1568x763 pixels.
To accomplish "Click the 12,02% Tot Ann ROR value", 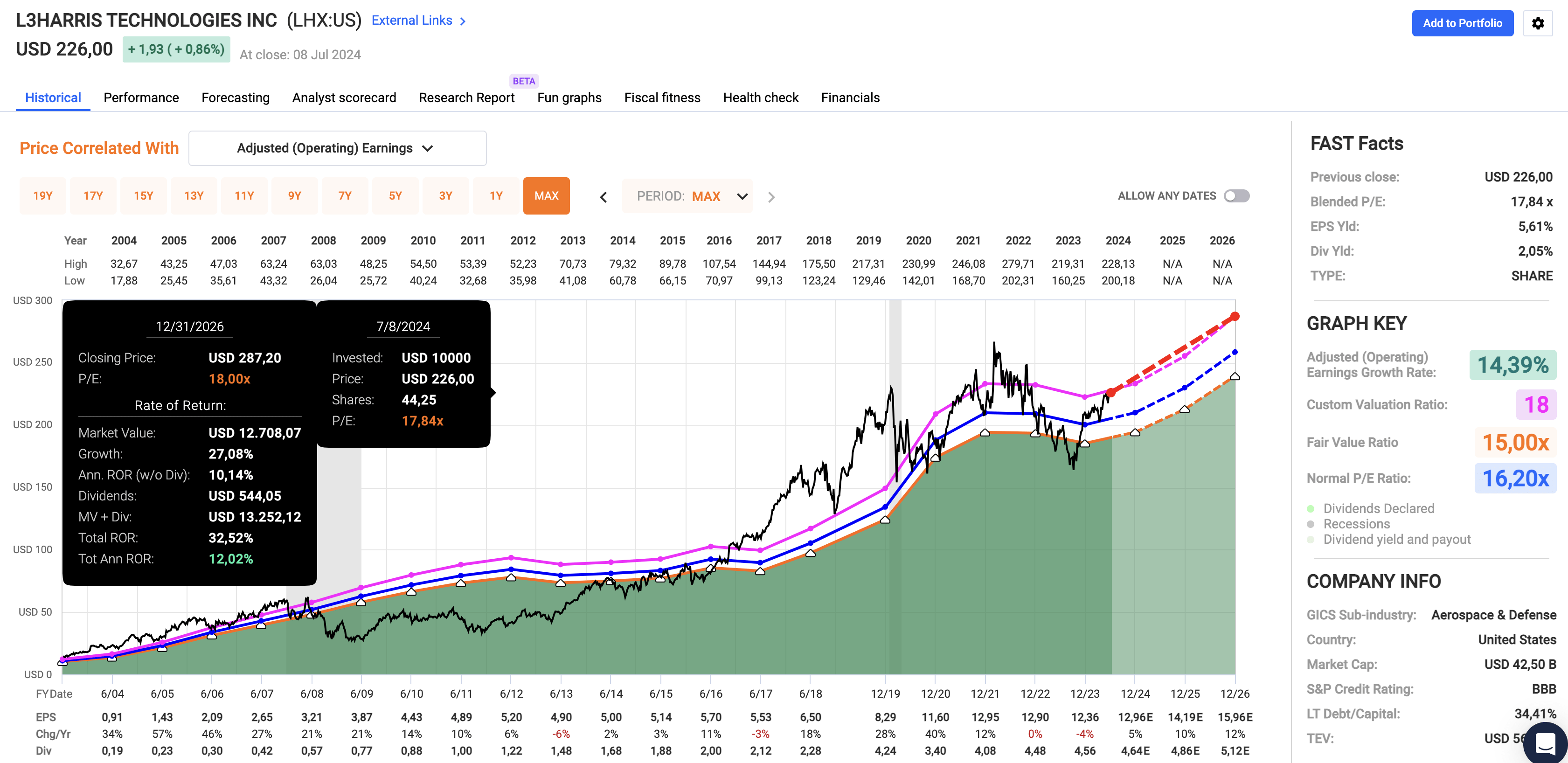I will click(231, 559).
